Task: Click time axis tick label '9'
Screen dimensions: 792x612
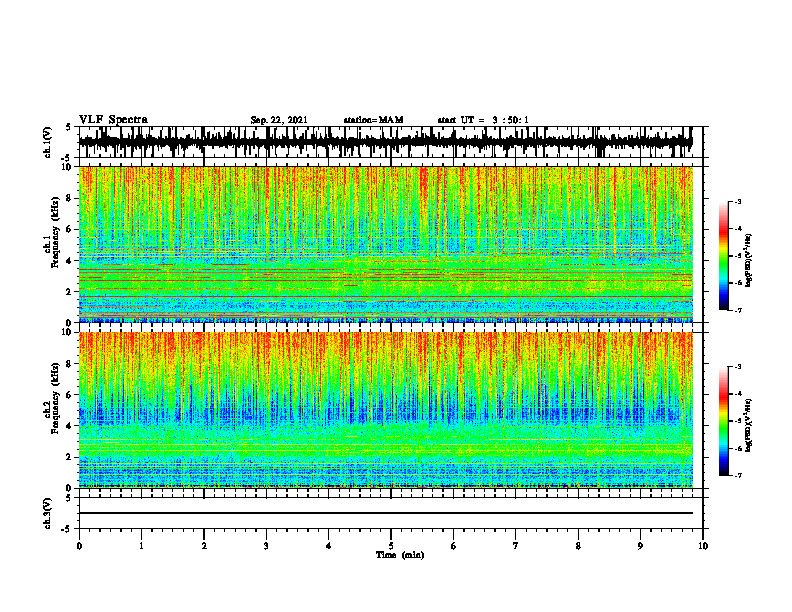Action: point(640,546)
